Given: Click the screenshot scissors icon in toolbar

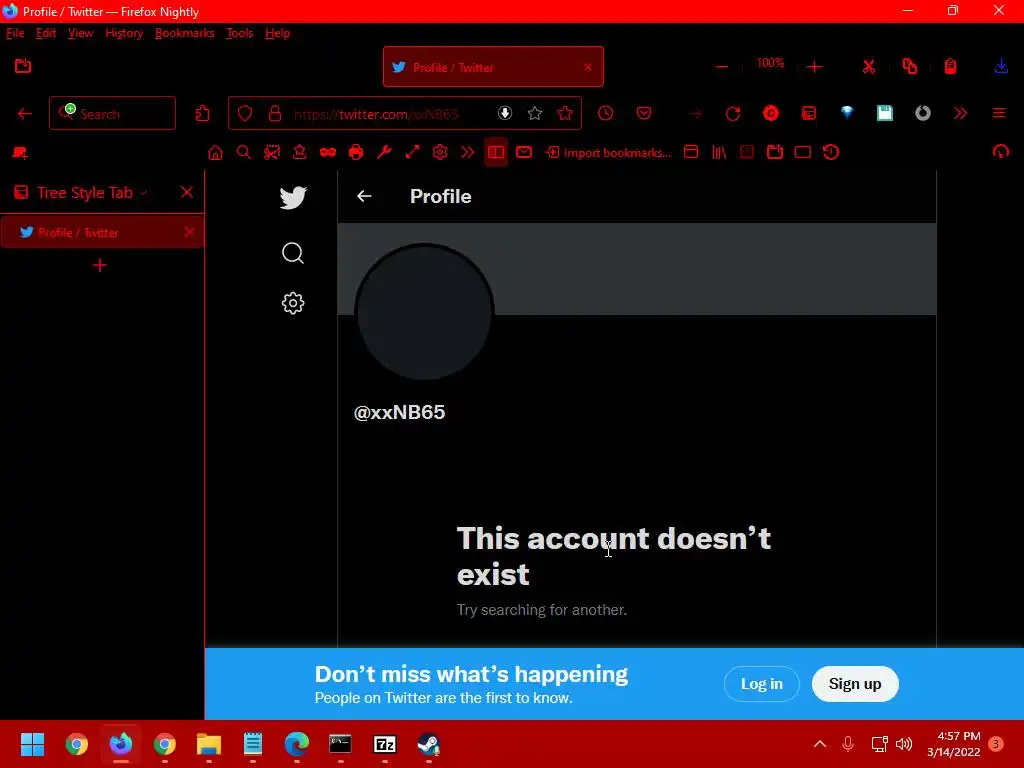Looking at the screenshot, I should point(272,153).
